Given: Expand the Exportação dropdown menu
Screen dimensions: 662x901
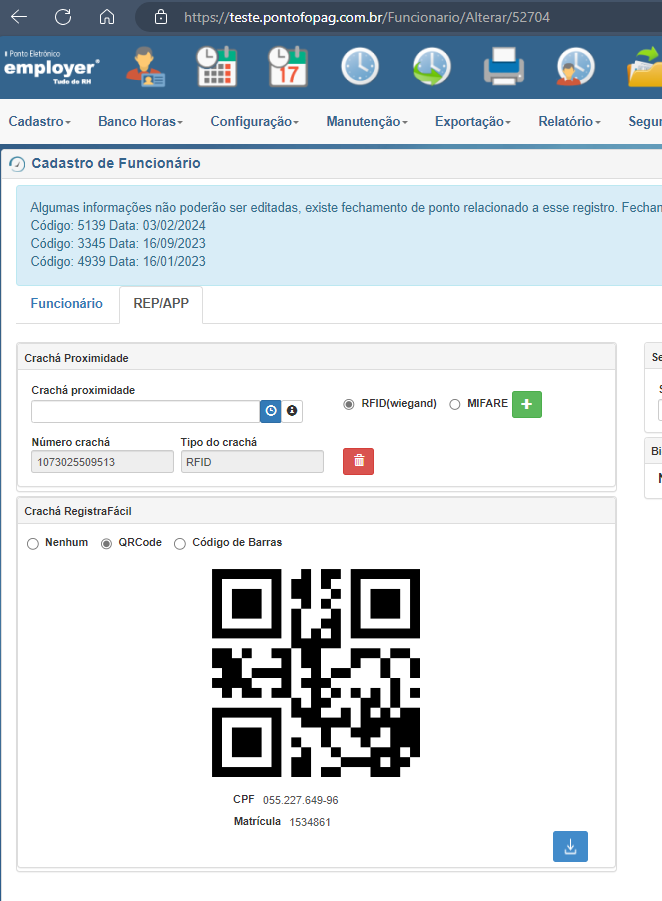Looking at the screenshot, I should point(472,121).
